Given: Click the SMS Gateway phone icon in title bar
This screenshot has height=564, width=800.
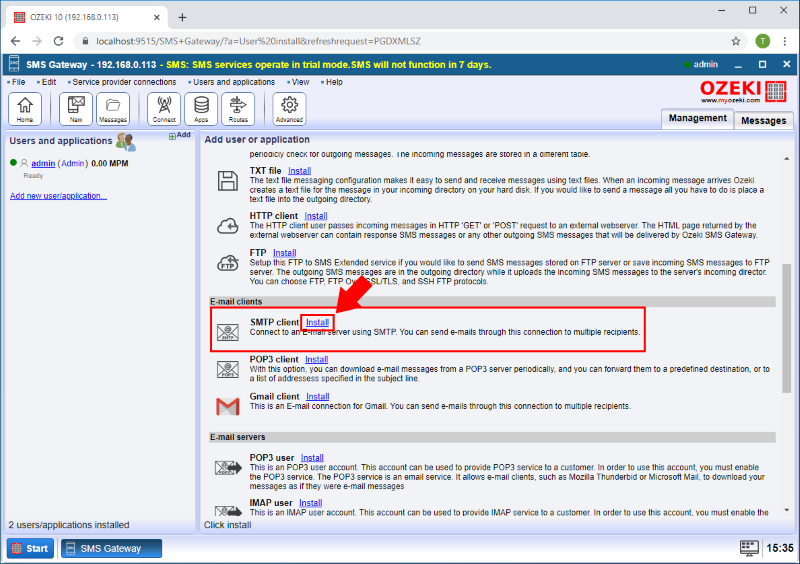Looking at the screenshot, I should (x=14, y=64).
